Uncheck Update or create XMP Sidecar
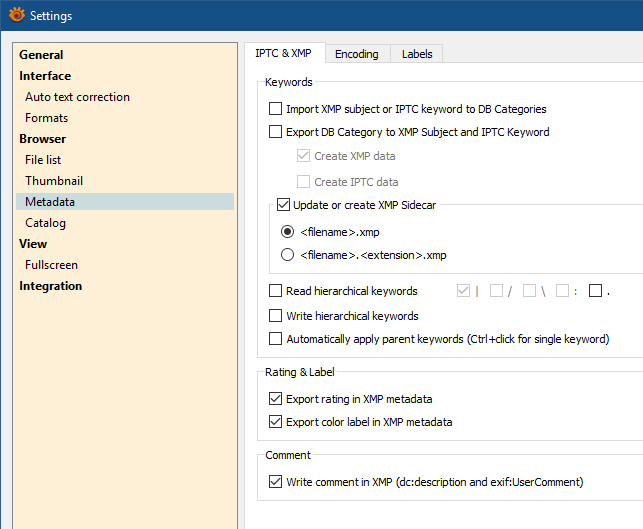Viewport: 643px width, 529px height. click(283, 205)
